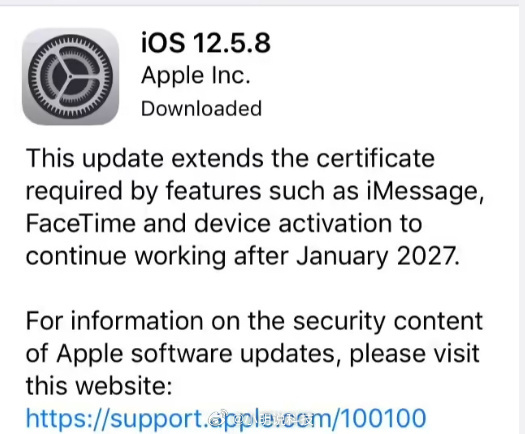This screenshot has height=434, width=525.
Task: Click 'please visit' in the security paragraph
Action: [x=415, y=354]
